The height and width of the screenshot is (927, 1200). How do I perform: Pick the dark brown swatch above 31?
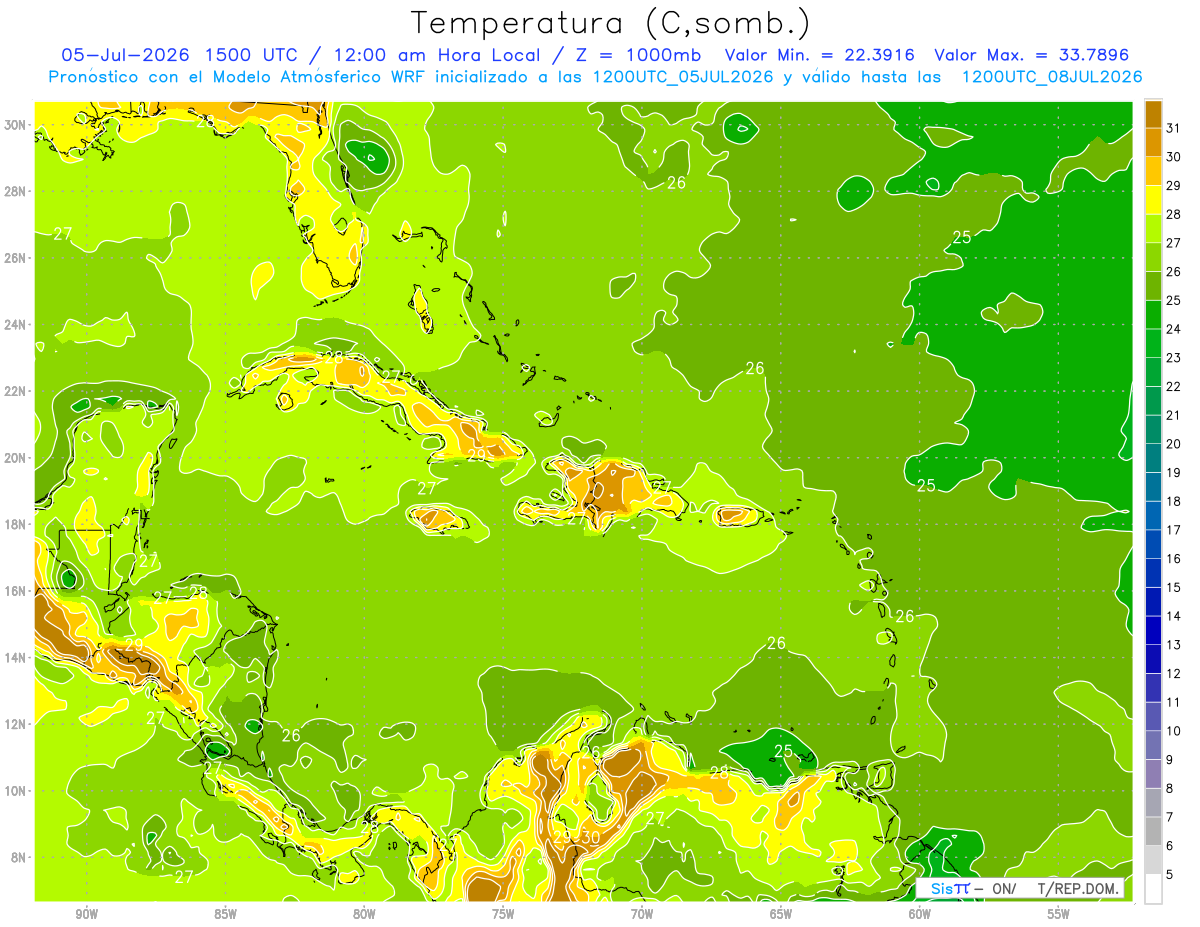[x=1153, y=114]
